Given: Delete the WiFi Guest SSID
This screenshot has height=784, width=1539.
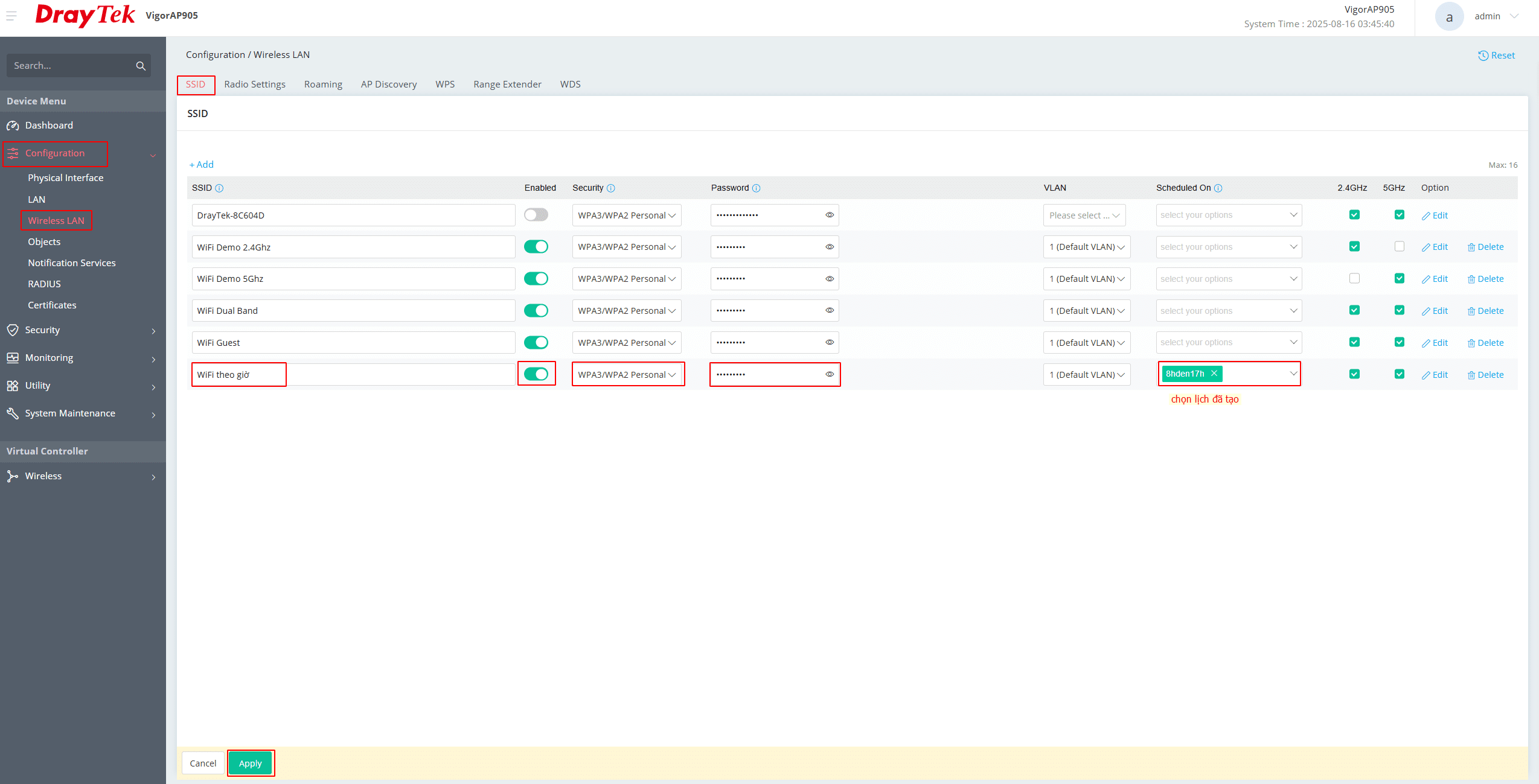Looking at the screenshot, I should click(1485, 343).
